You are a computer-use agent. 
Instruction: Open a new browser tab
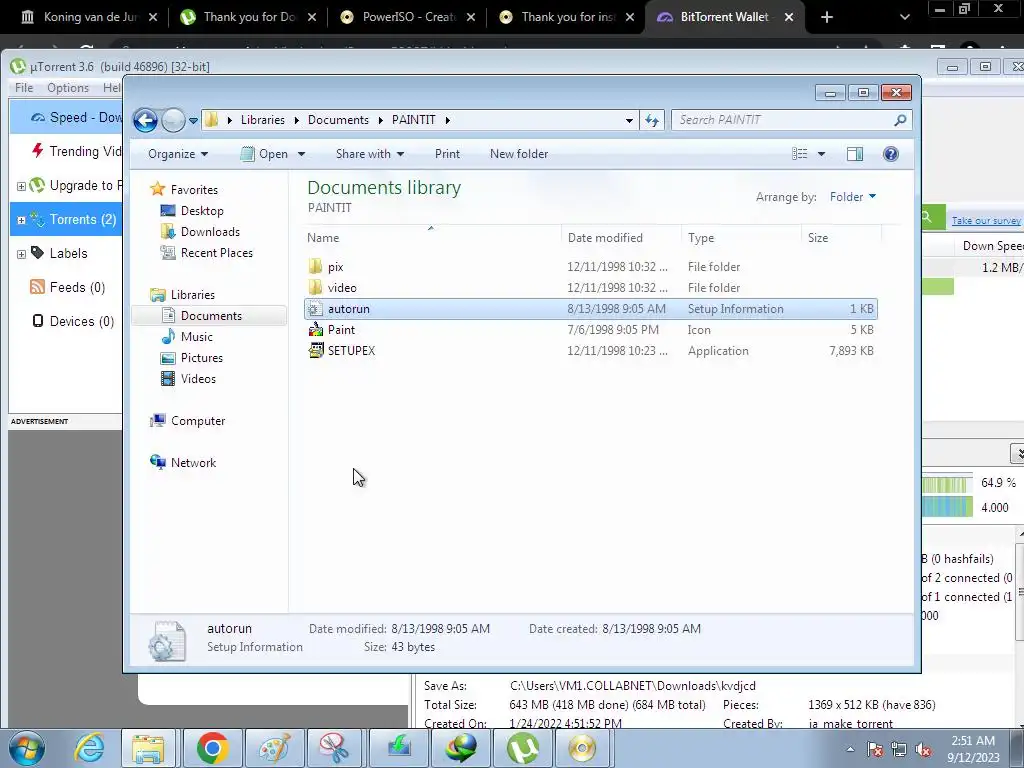pos(827,17)
